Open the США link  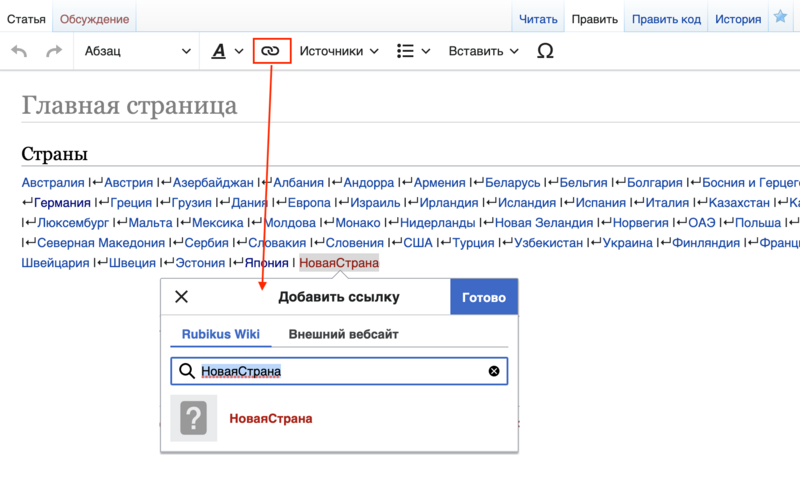418,243
